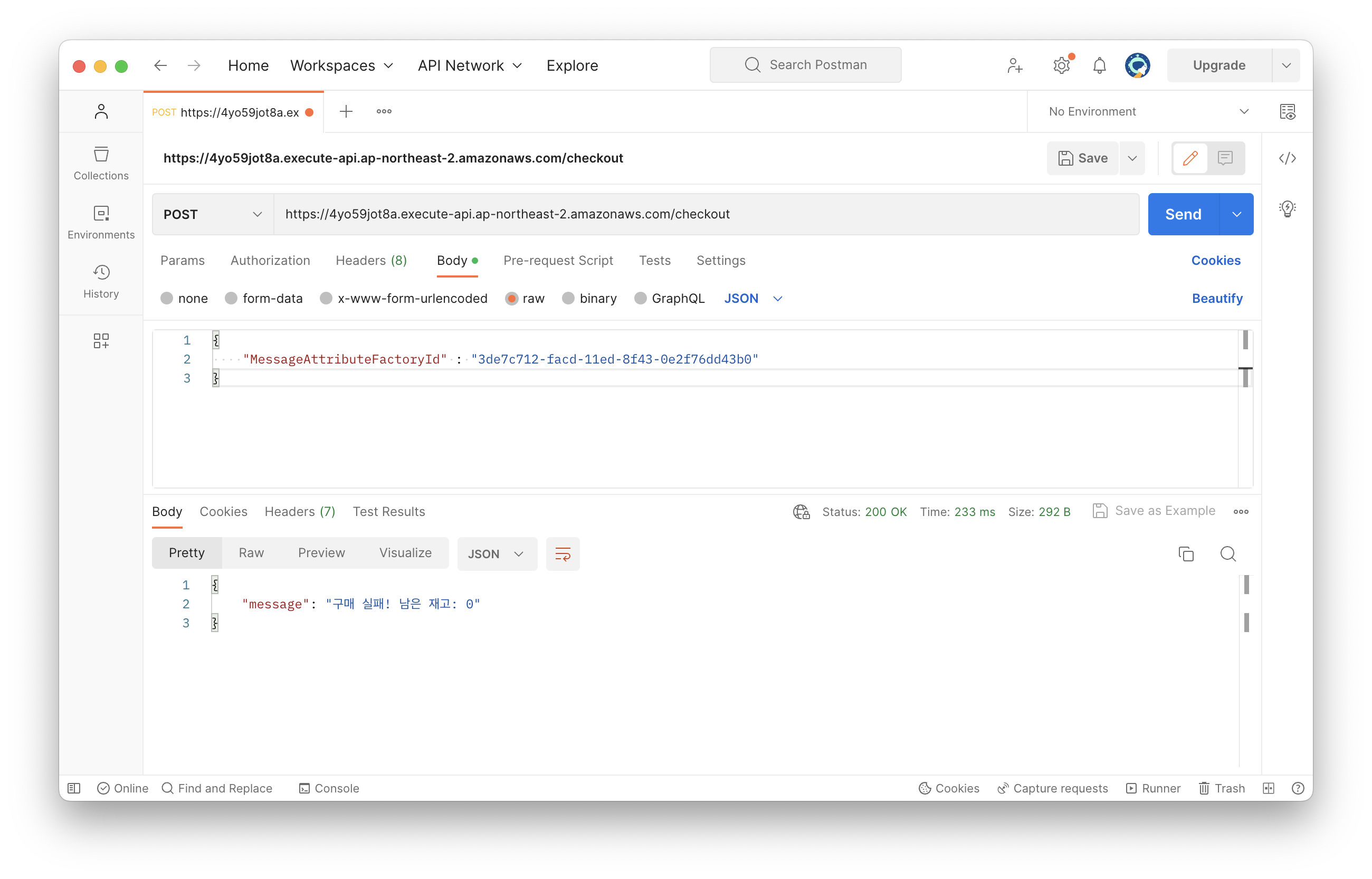Viewport: 1372px width, 879px height.
Task: Open the code snippet panel icon
Action: tap(1288, 158)
